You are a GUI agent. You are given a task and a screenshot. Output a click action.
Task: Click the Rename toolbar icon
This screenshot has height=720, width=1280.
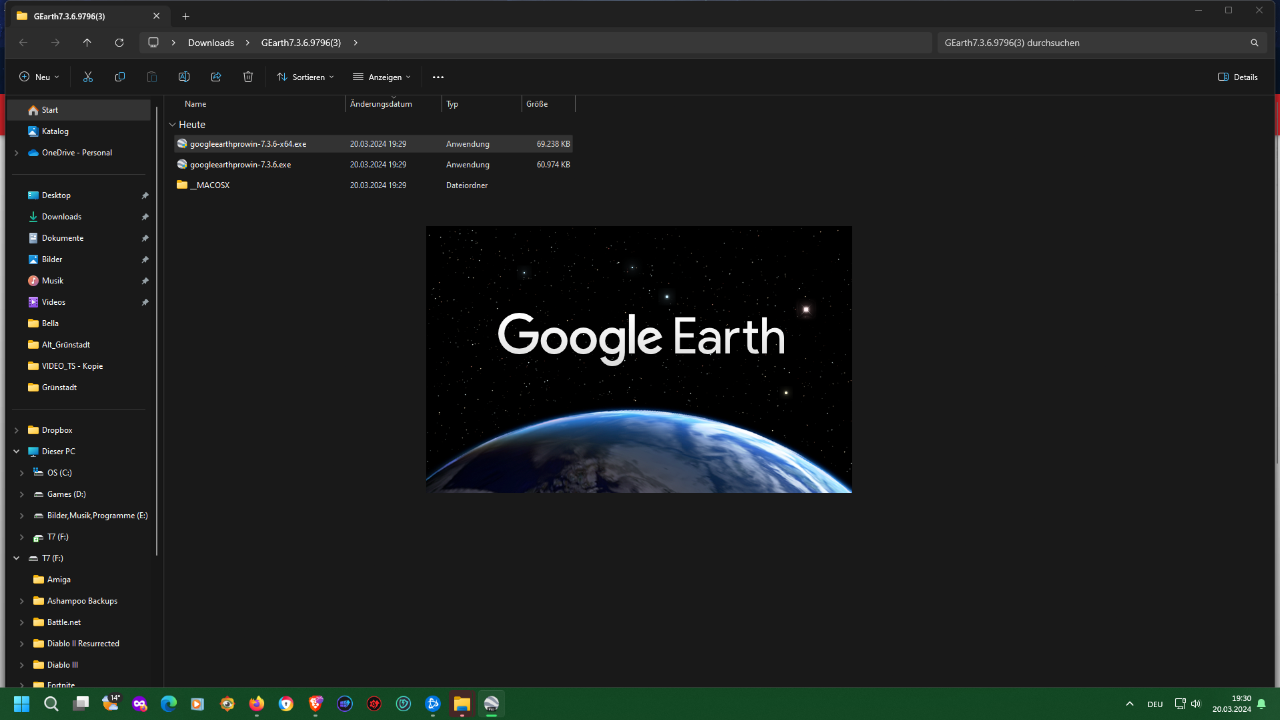pos(184,77)
